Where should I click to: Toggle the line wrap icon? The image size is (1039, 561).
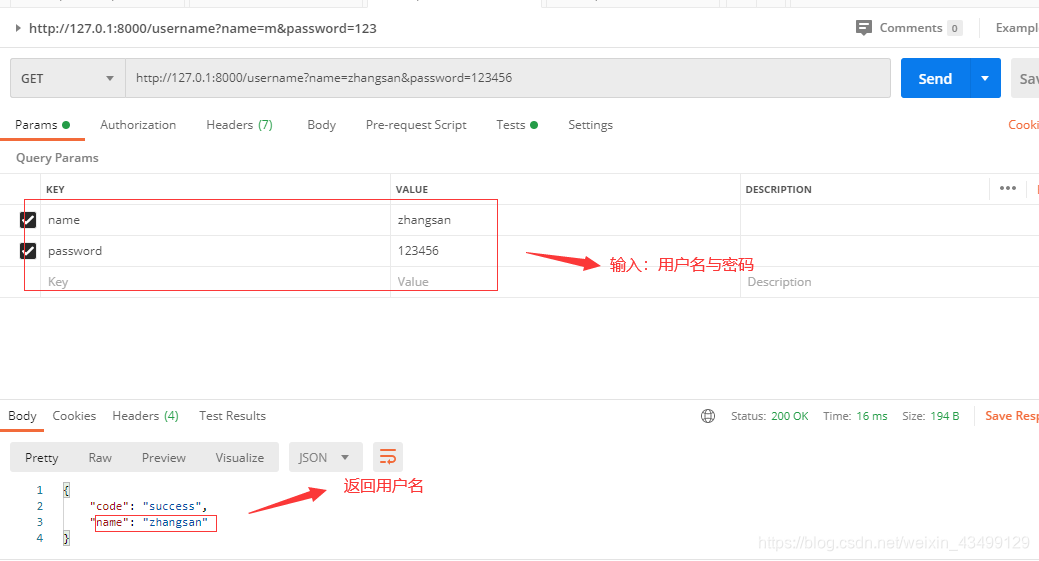click(388, 457)
